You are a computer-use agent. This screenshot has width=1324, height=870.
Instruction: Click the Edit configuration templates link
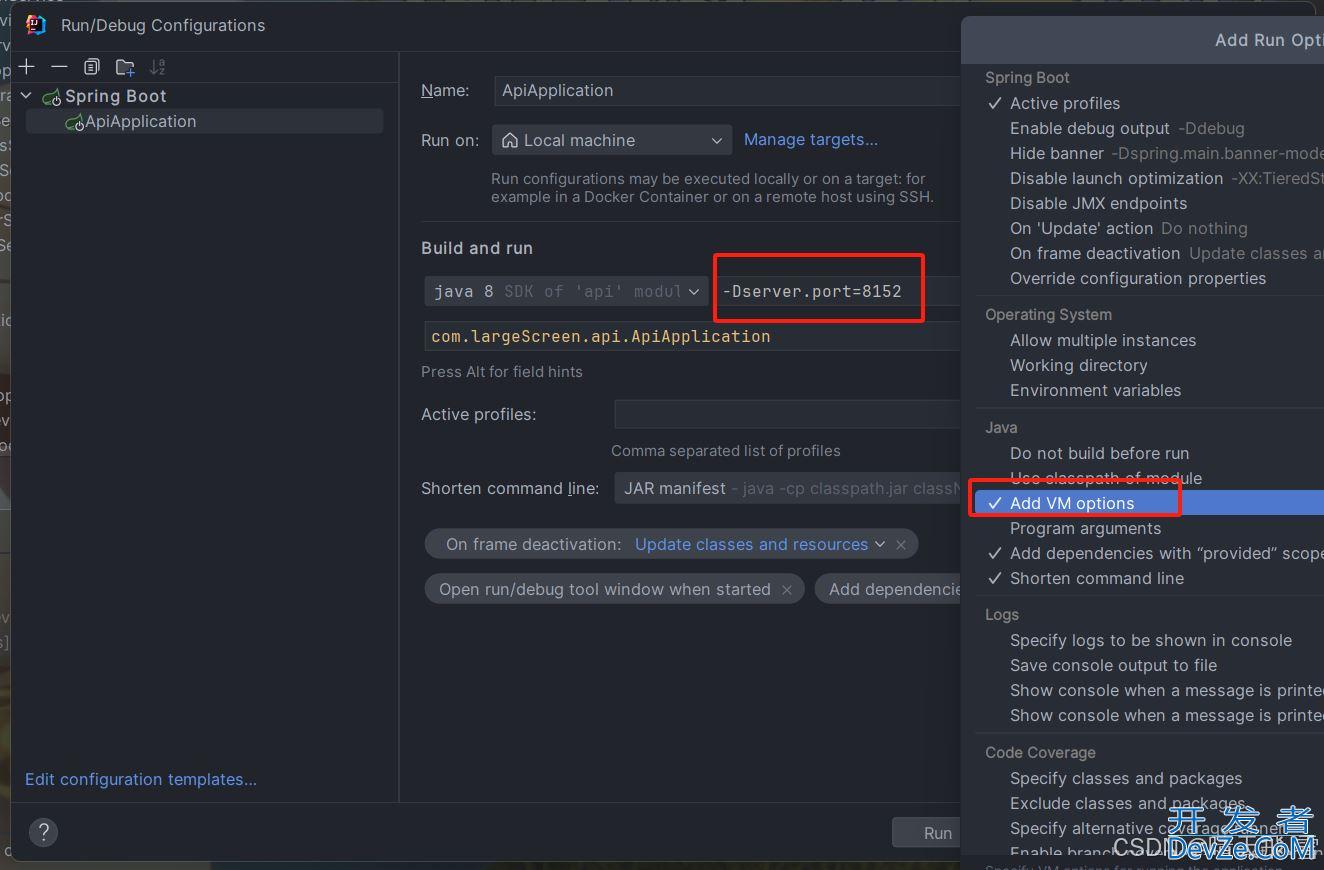click(141, 779)
